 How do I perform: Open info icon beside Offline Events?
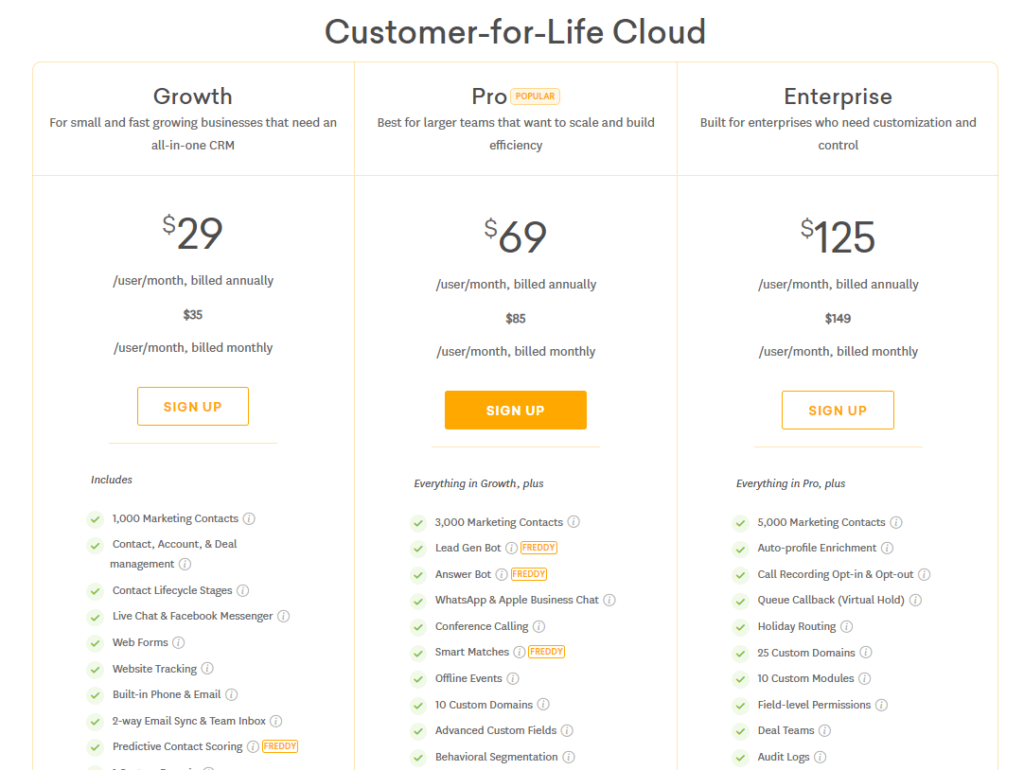513,679
